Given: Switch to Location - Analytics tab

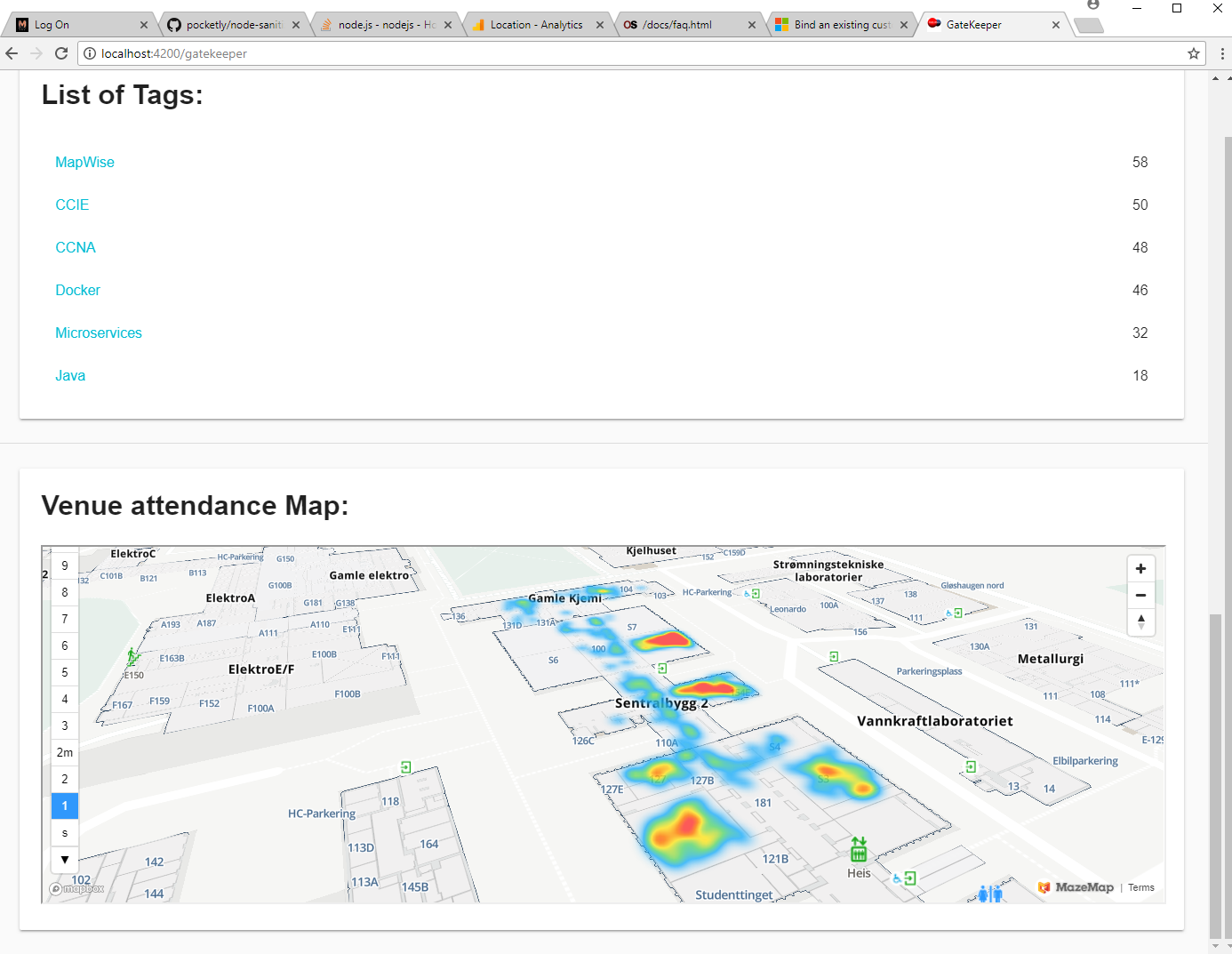Looking at the screenshot, I should (539, 25).
